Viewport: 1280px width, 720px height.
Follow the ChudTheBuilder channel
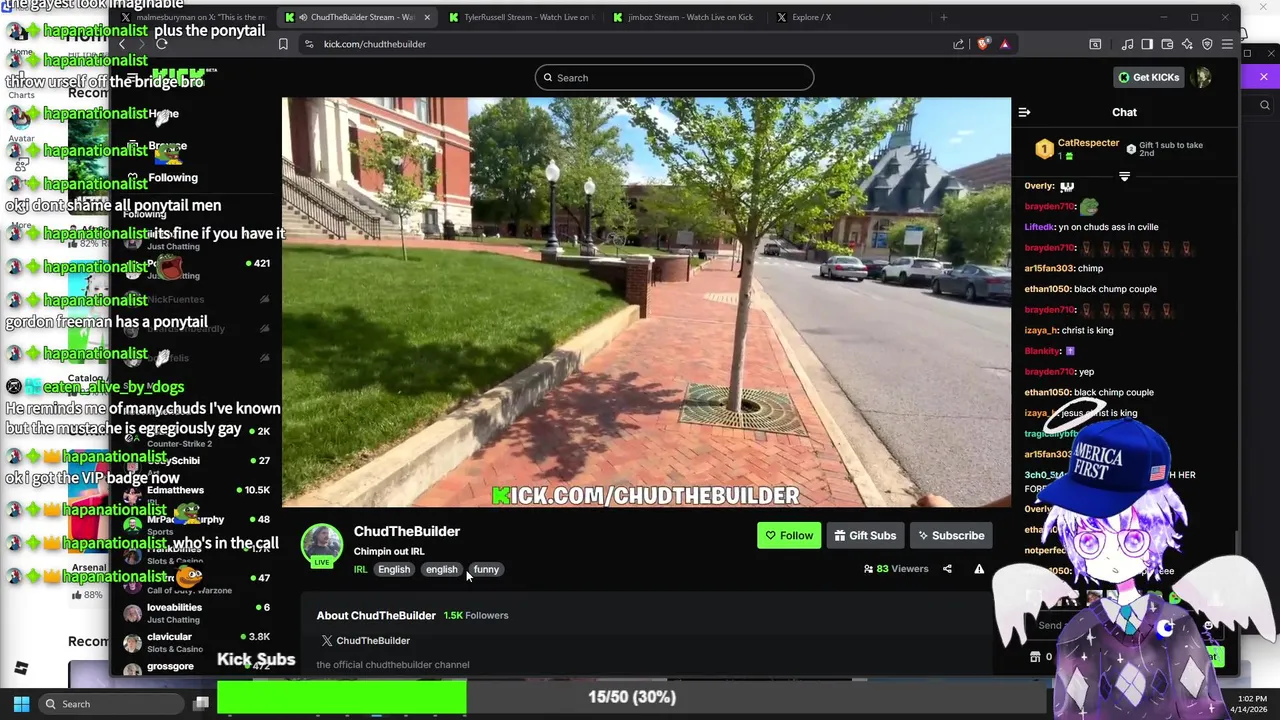(x=789, y=536)
